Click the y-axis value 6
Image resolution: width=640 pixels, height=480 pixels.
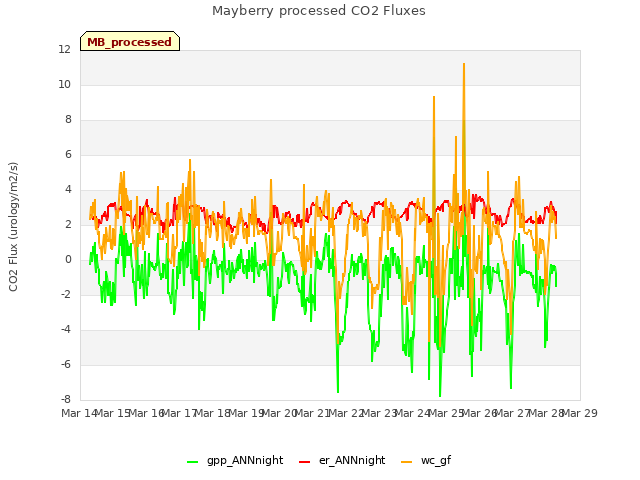pyautogui.click(x=68, y=154)
